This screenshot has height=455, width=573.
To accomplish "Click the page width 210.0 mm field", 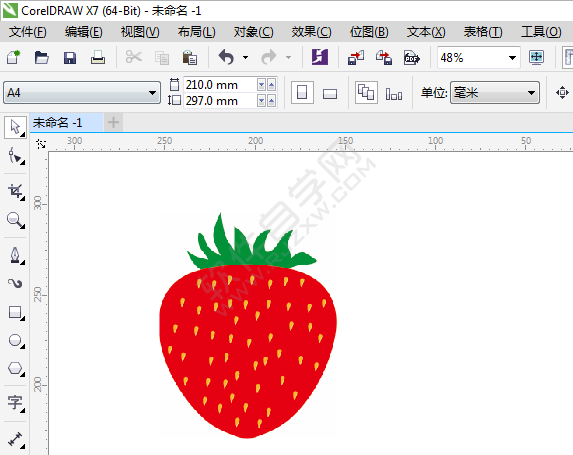I will click(x=219, y=85).
